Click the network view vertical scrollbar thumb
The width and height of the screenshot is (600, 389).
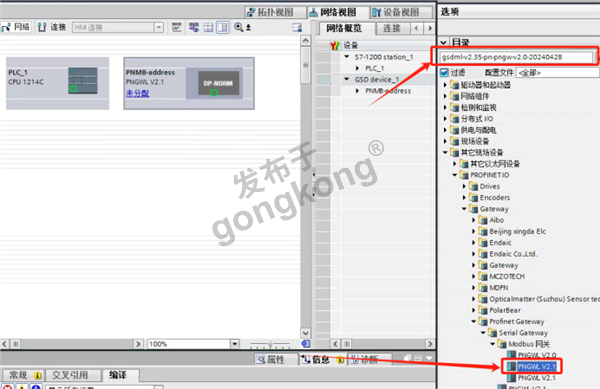pos(305,65)
